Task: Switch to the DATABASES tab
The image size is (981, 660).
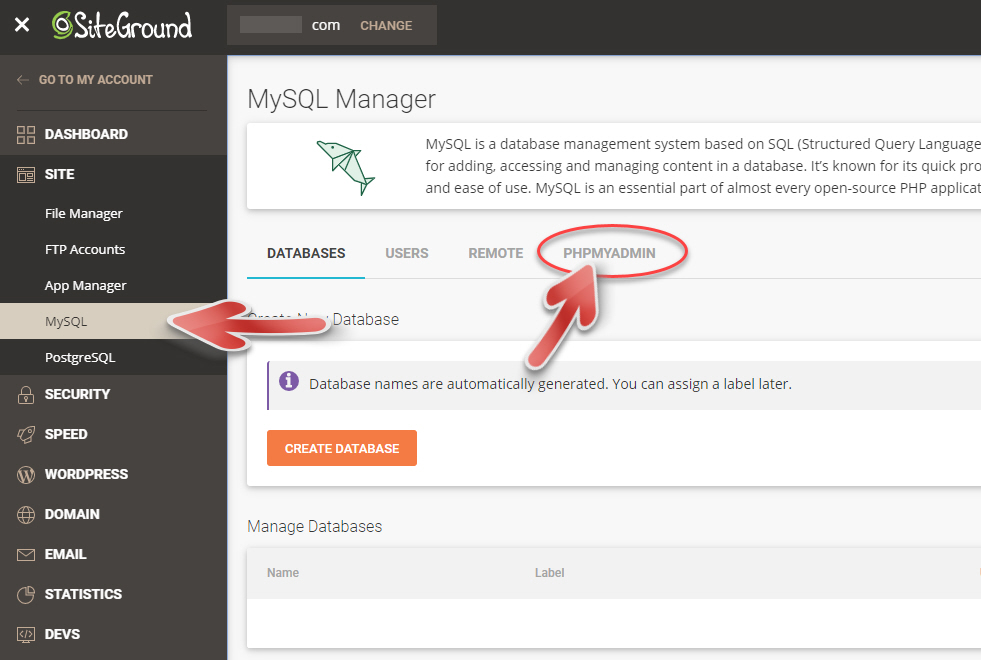Action: point(306,253)
